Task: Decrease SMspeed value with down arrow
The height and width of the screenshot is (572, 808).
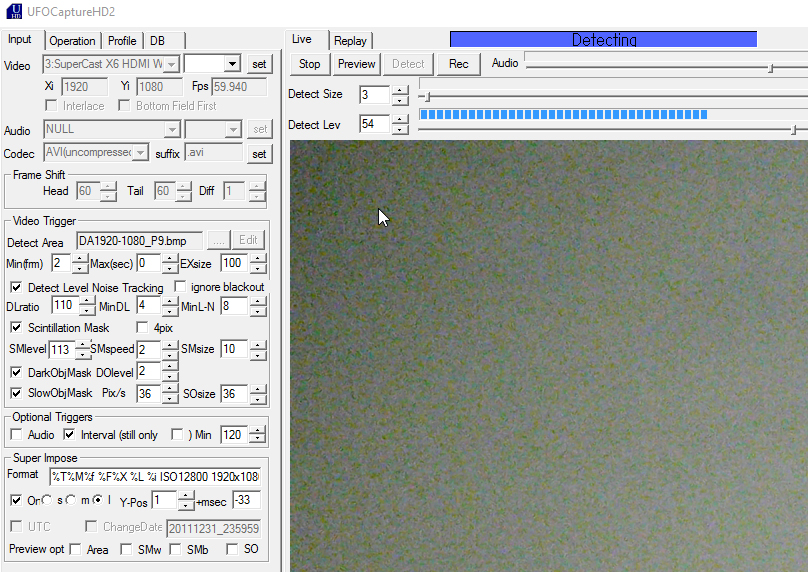Action: pyautogui.click(x=170, y=355)
